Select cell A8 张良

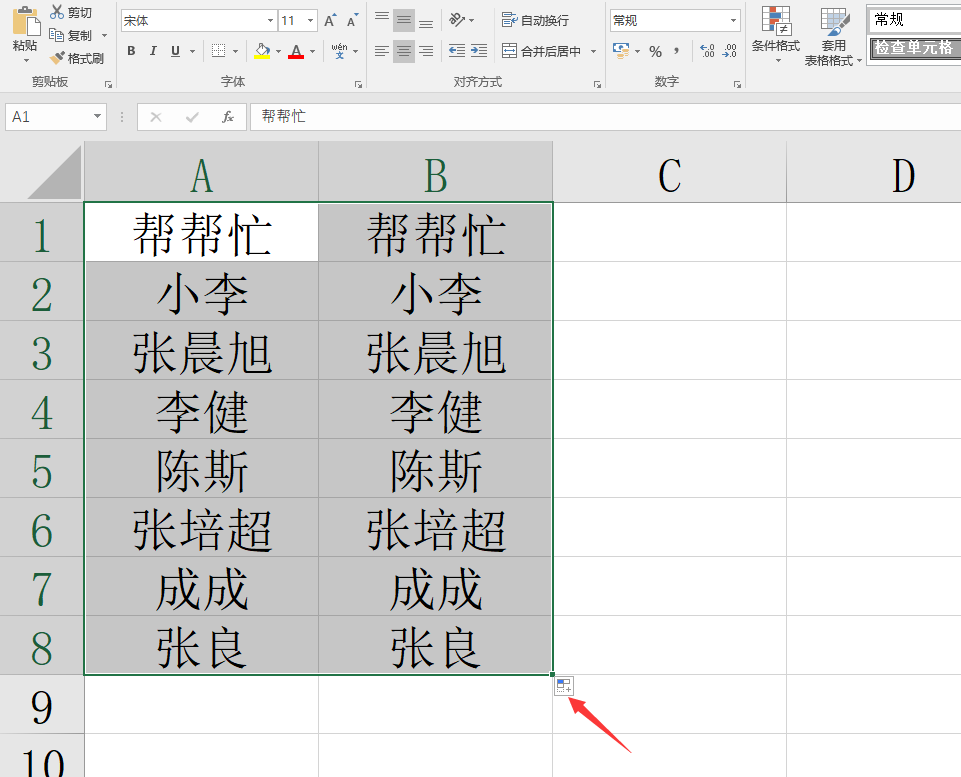202,645
